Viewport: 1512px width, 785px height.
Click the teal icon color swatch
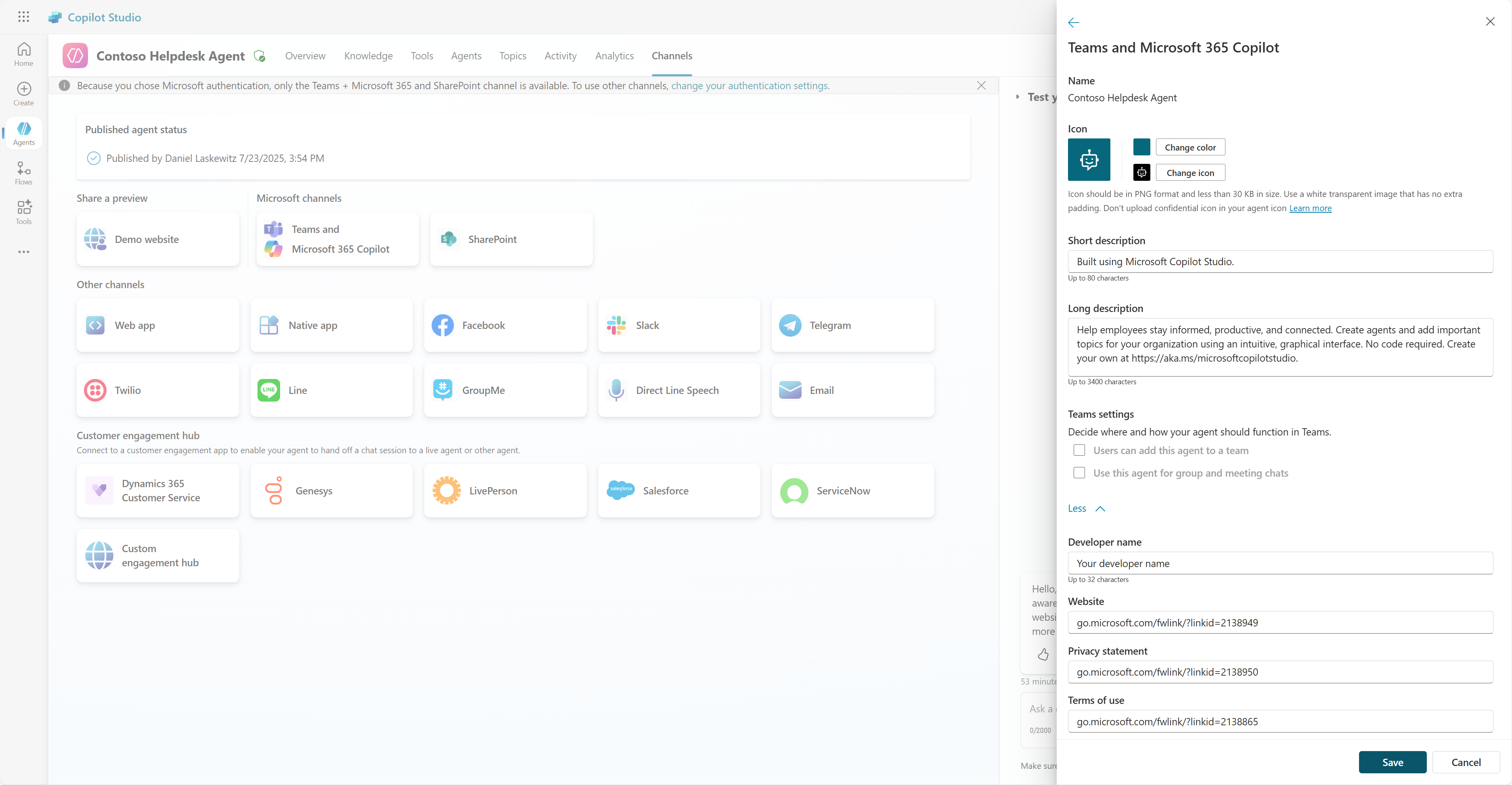pos(1141,147)
